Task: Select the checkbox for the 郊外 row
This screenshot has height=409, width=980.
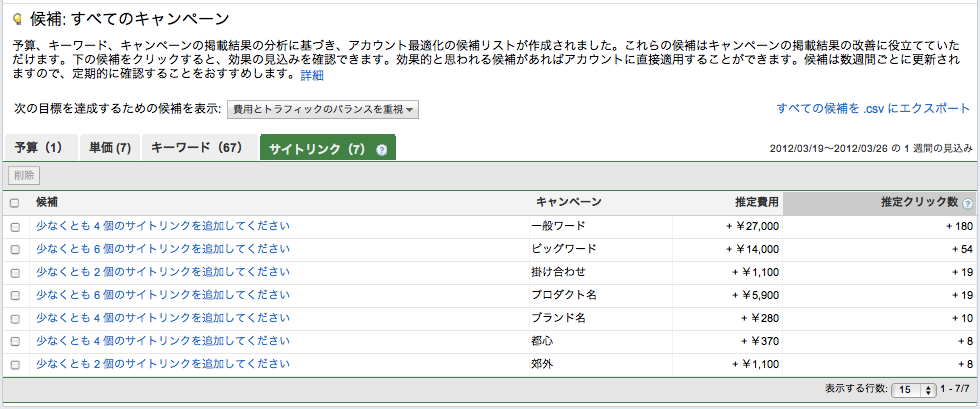Action: (14, 365)
